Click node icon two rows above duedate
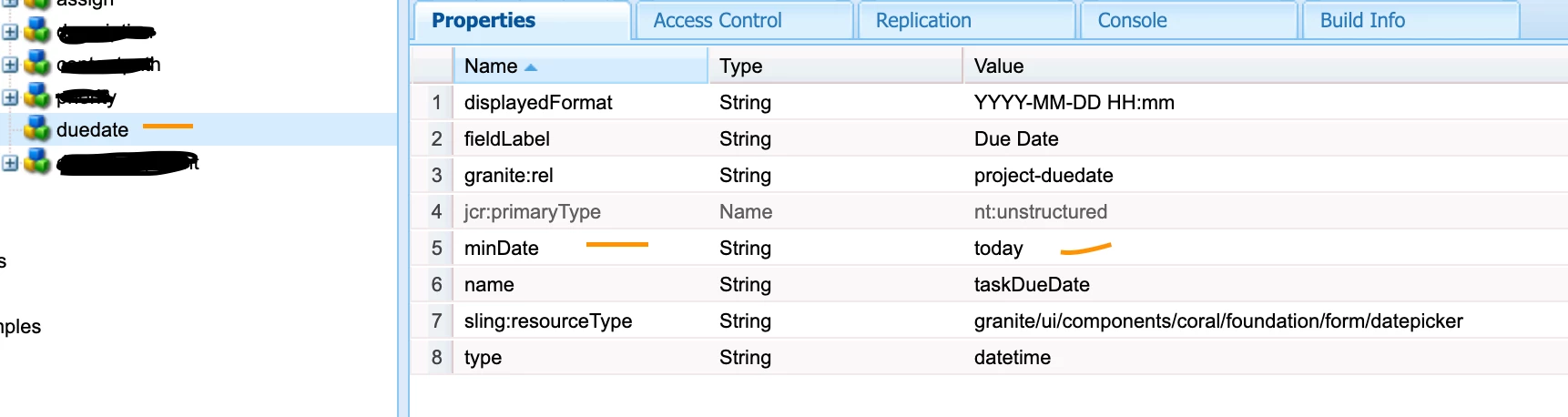Screen dimensions: 1568x417 pos(37,64)
